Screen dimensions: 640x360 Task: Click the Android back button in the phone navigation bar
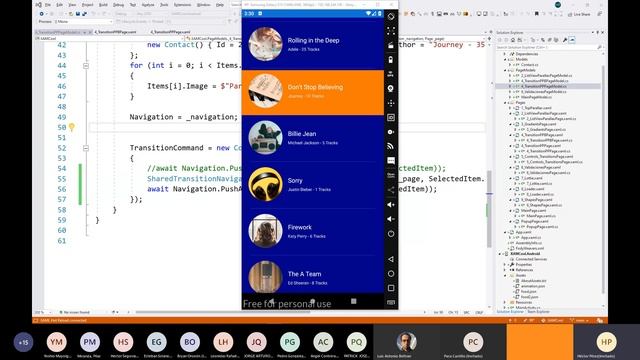[271, 301]
